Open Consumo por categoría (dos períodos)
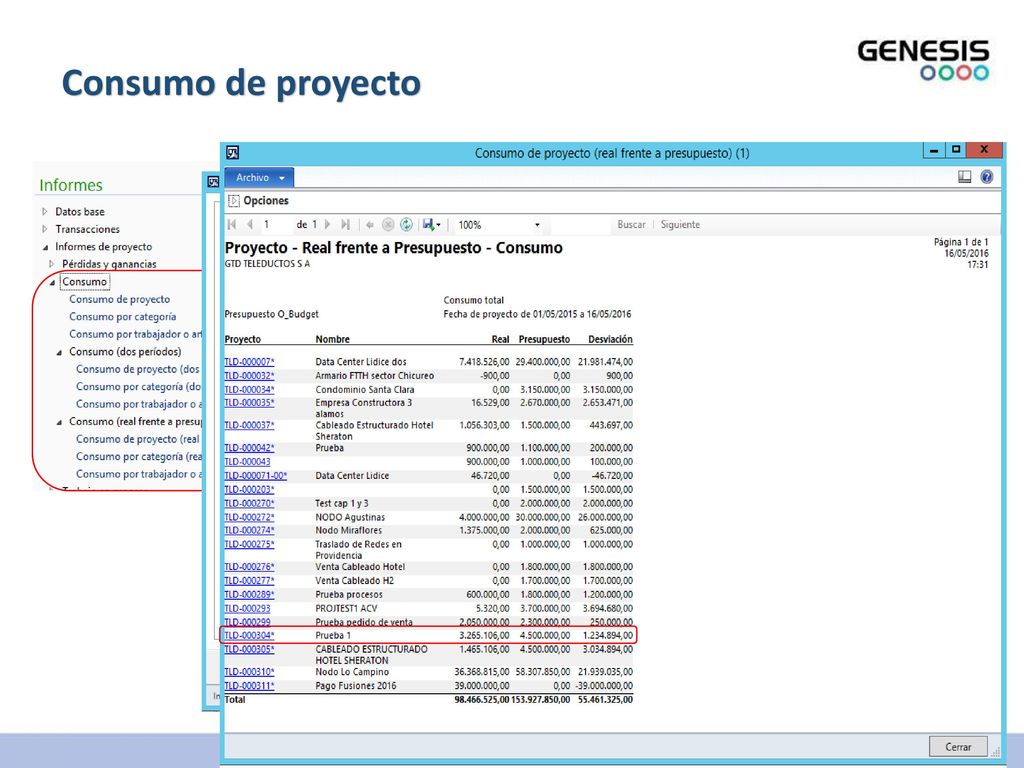 click(139, 387)
